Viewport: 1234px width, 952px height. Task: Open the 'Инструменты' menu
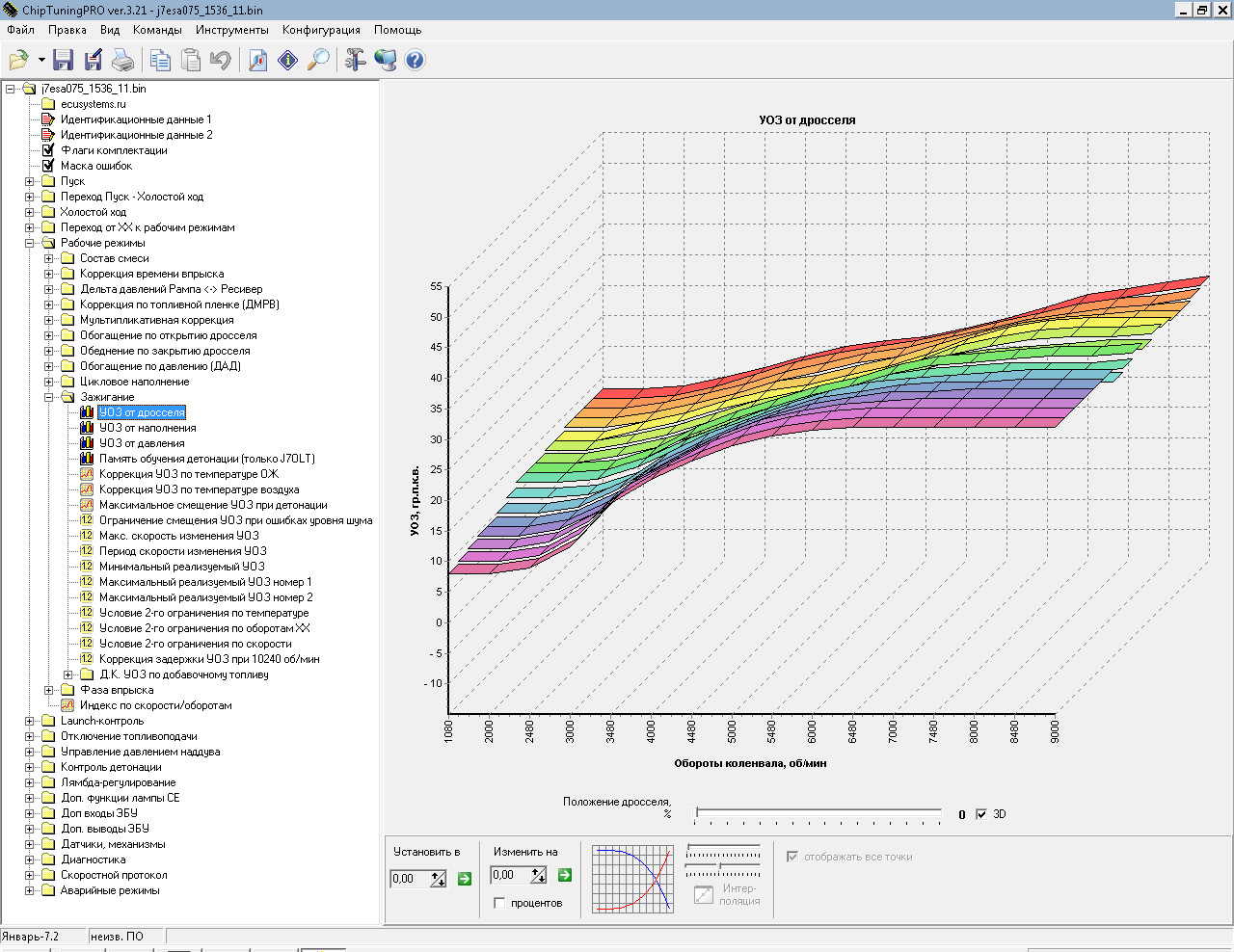point(231,30)
